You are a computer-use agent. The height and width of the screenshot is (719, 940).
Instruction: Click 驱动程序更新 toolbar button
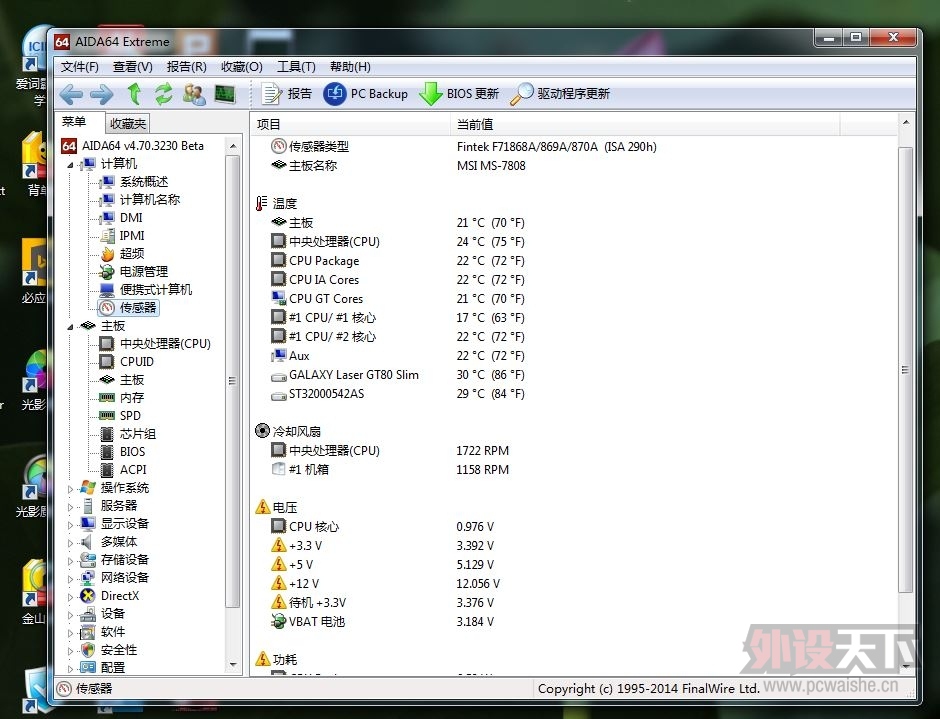coord(560,94)
